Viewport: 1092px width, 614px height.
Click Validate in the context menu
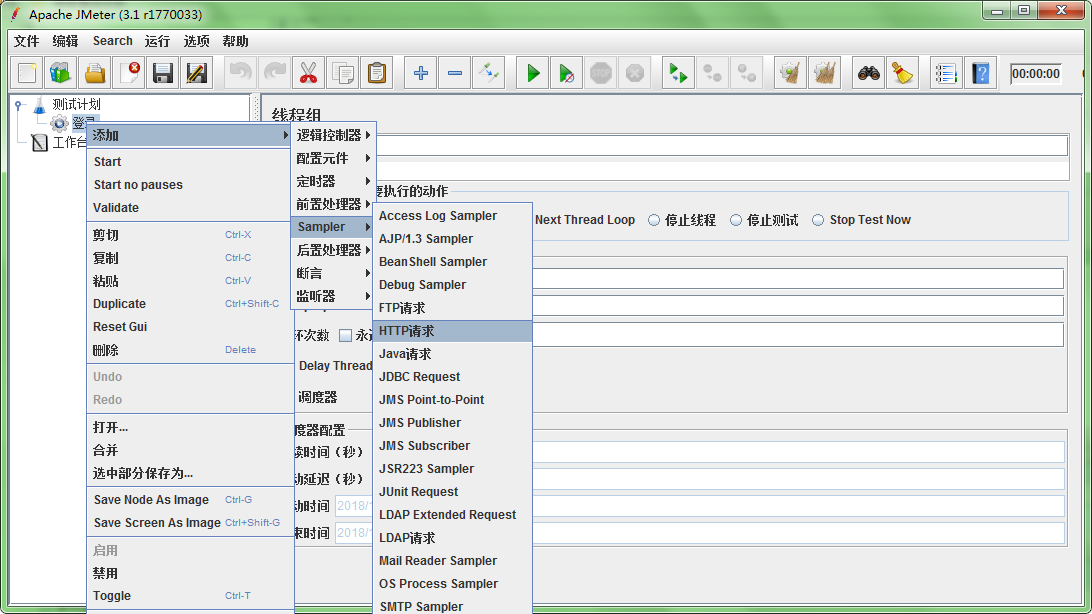pyautogui.click(x=116, y=208)
